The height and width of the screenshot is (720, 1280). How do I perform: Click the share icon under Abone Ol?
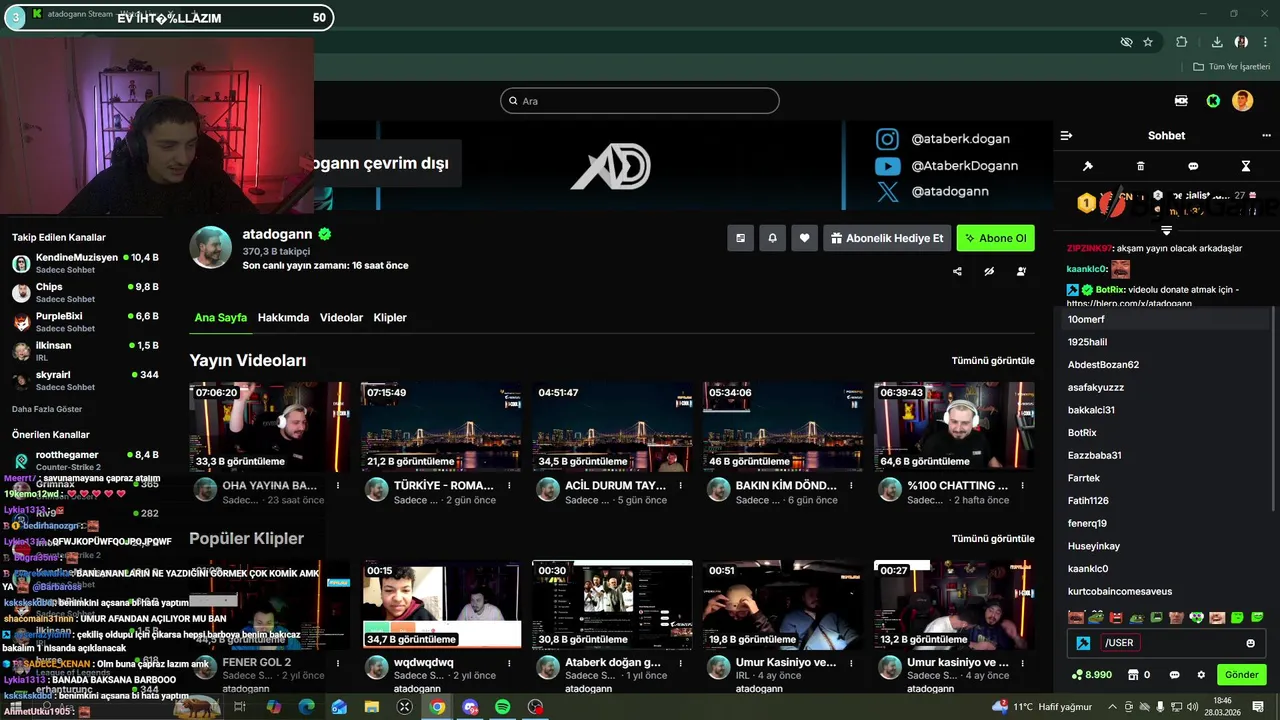[957, 271]
